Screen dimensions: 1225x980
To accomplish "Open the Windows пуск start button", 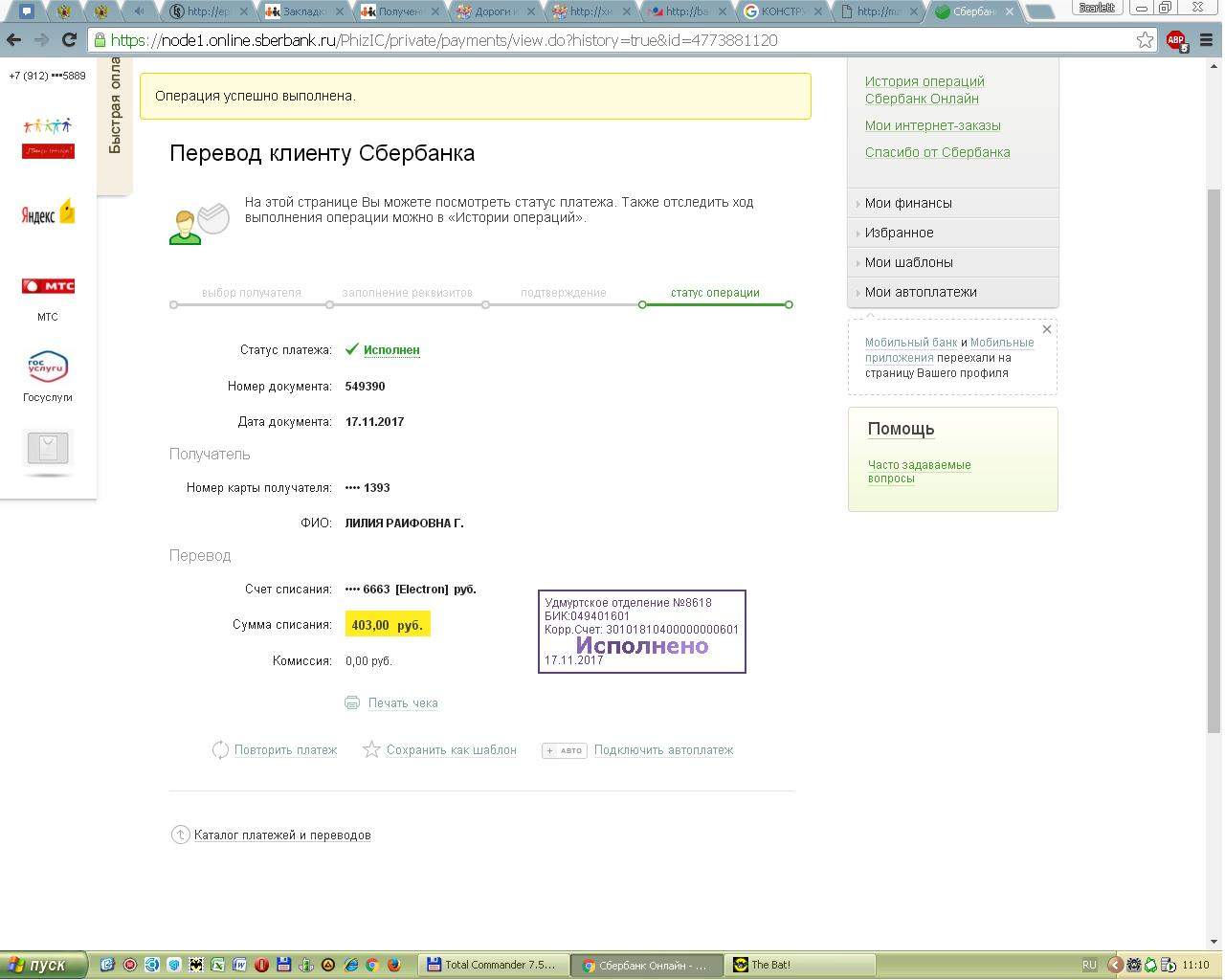I will pyautogui.click(x=44, y=965).
